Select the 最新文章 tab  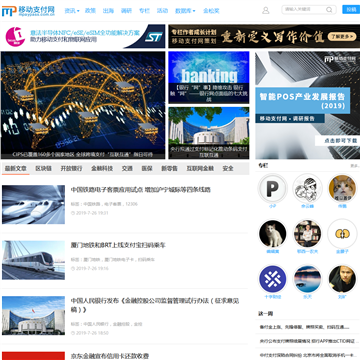[x=16, y=169]
